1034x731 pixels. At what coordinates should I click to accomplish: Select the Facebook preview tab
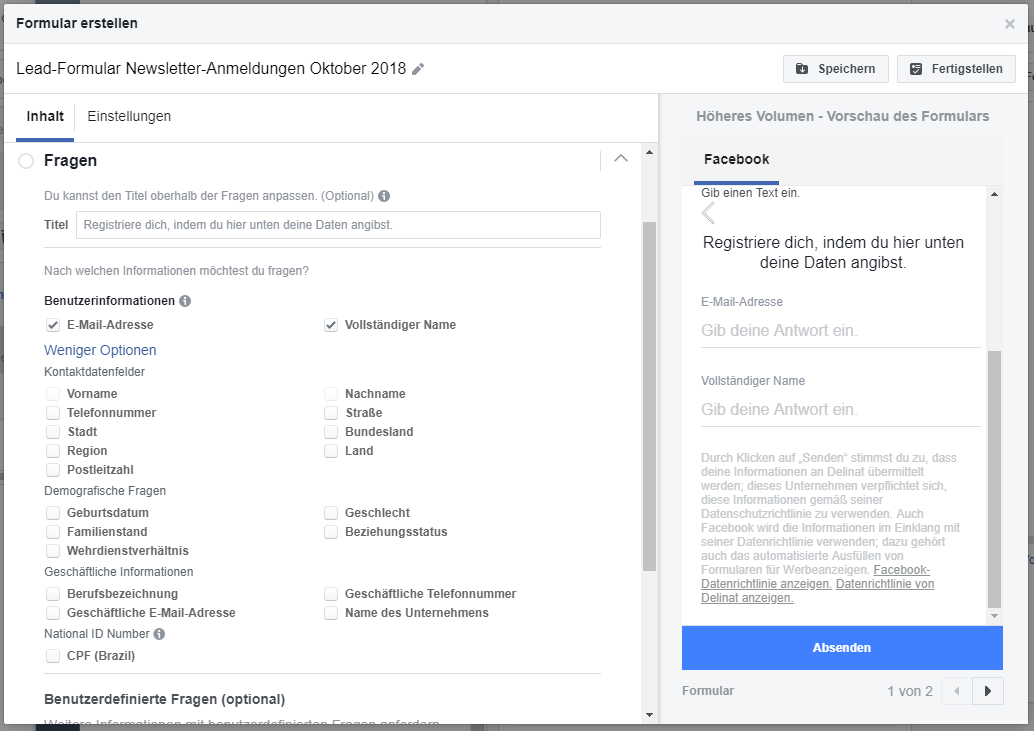[736, 160]
